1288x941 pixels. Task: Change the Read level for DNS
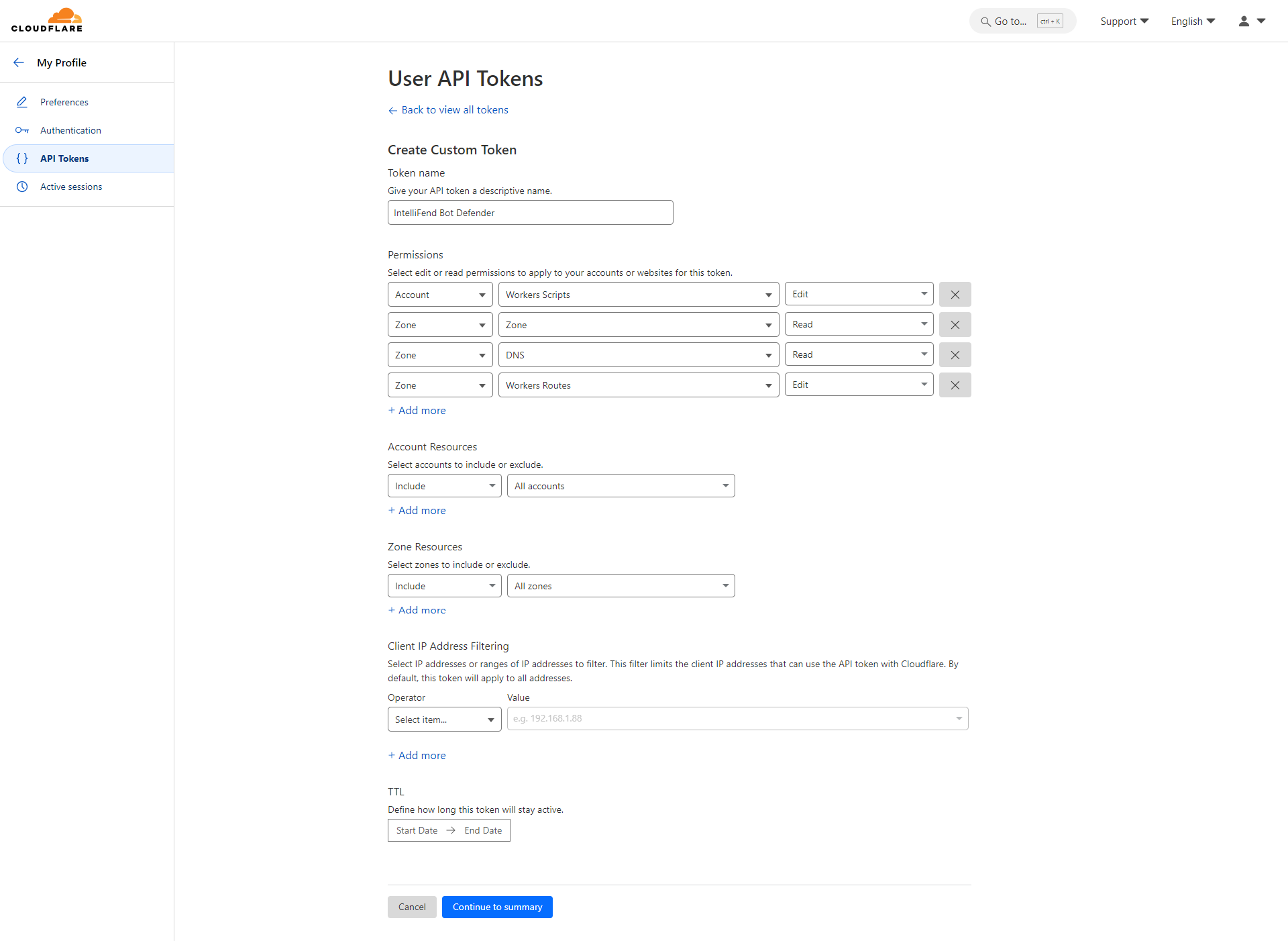859,354
